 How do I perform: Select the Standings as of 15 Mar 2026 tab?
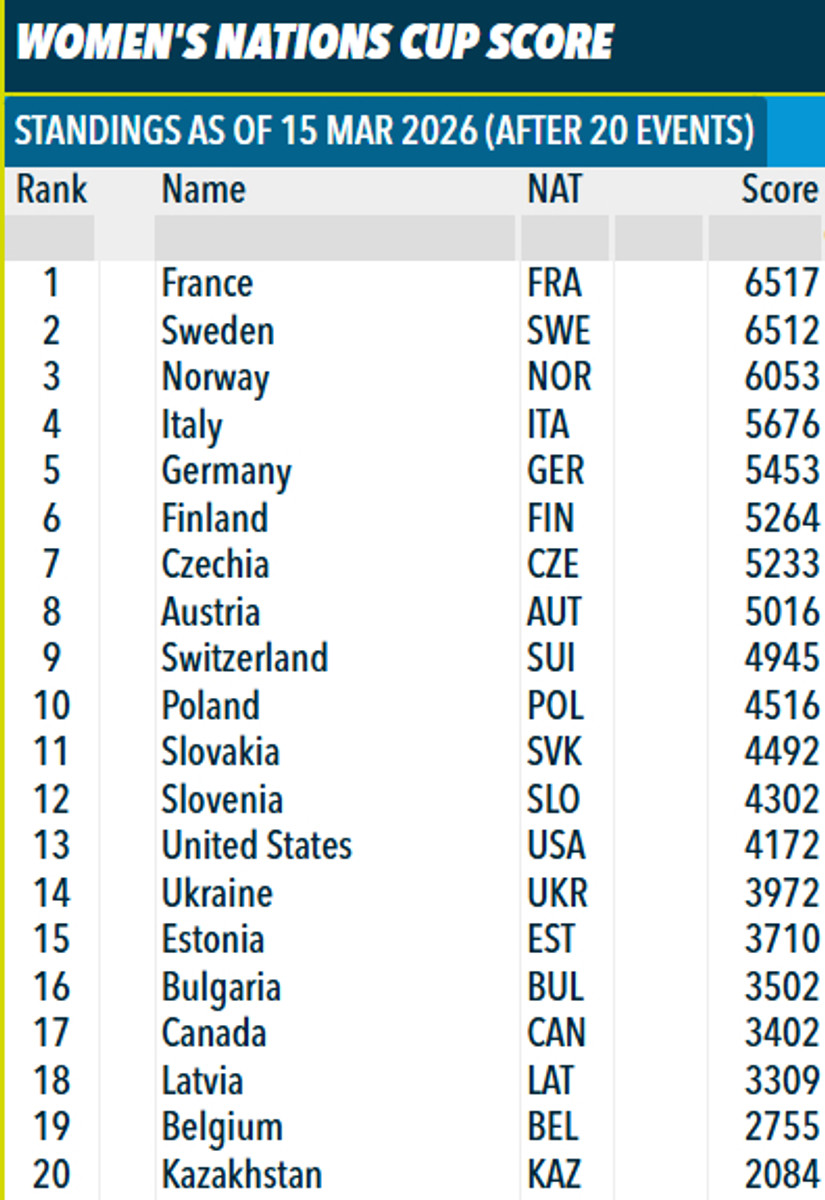pos(385,131)
